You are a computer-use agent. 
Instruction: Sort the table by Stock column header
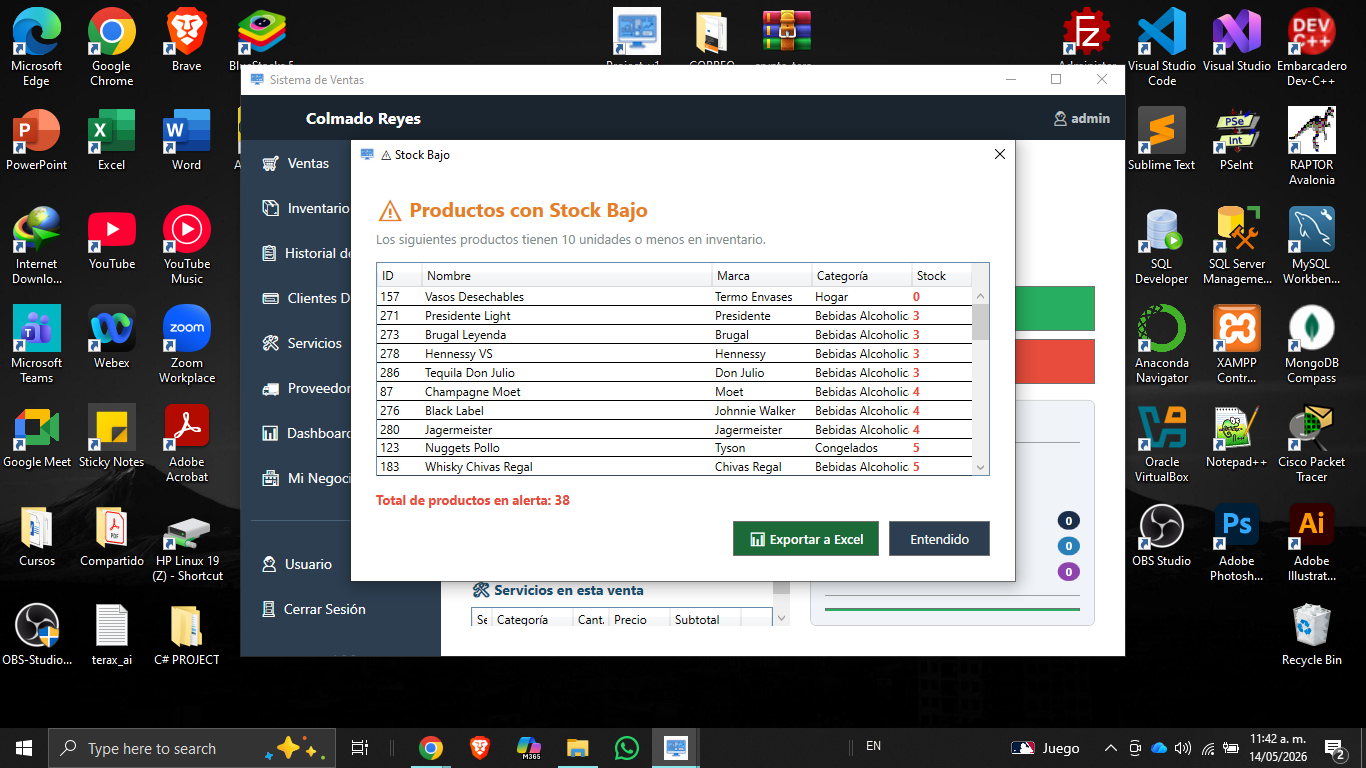tap(941, 275)
